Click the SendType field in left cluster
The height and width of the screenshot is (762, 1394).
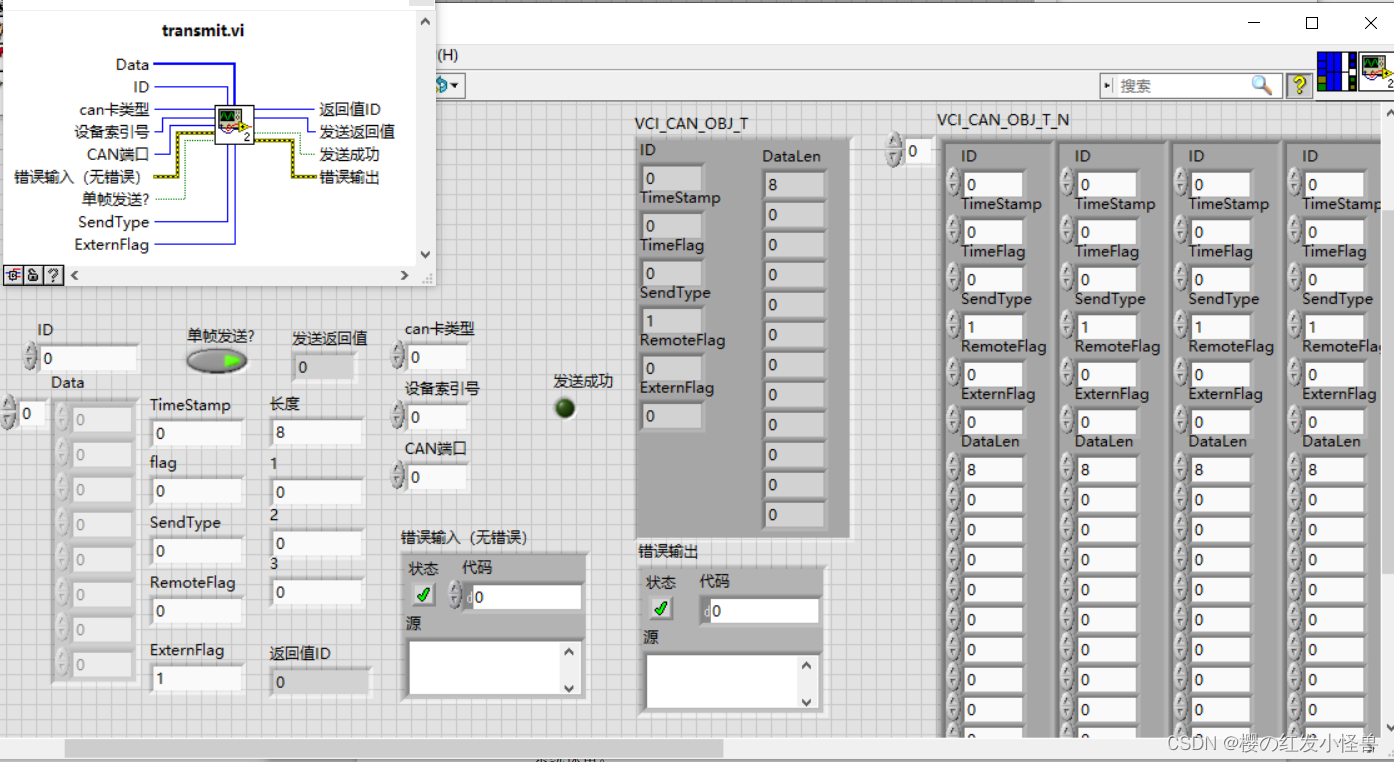point(196,551)
